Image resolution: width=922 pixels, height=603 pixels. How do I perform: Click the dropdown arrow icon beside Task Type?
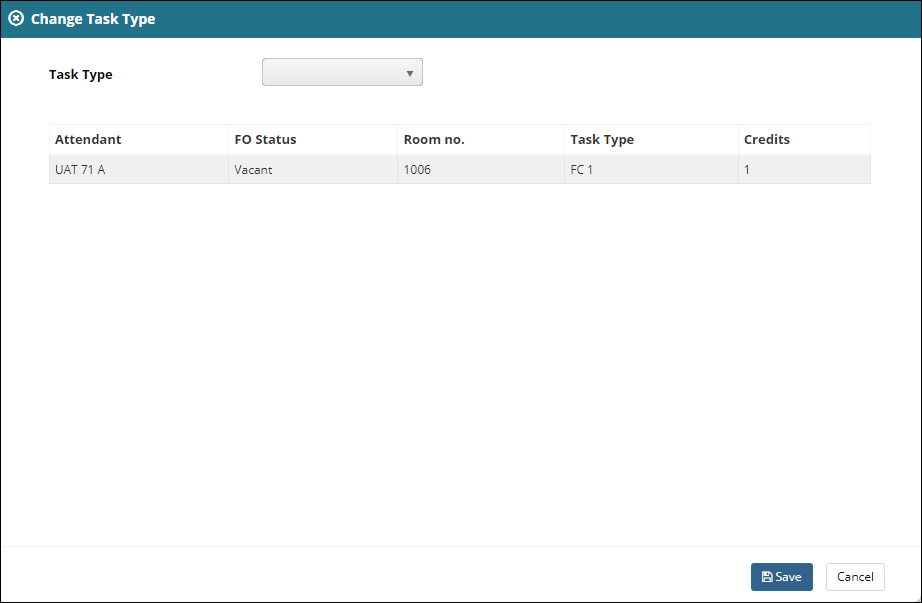pyautogui.click(x=410, y=72)
